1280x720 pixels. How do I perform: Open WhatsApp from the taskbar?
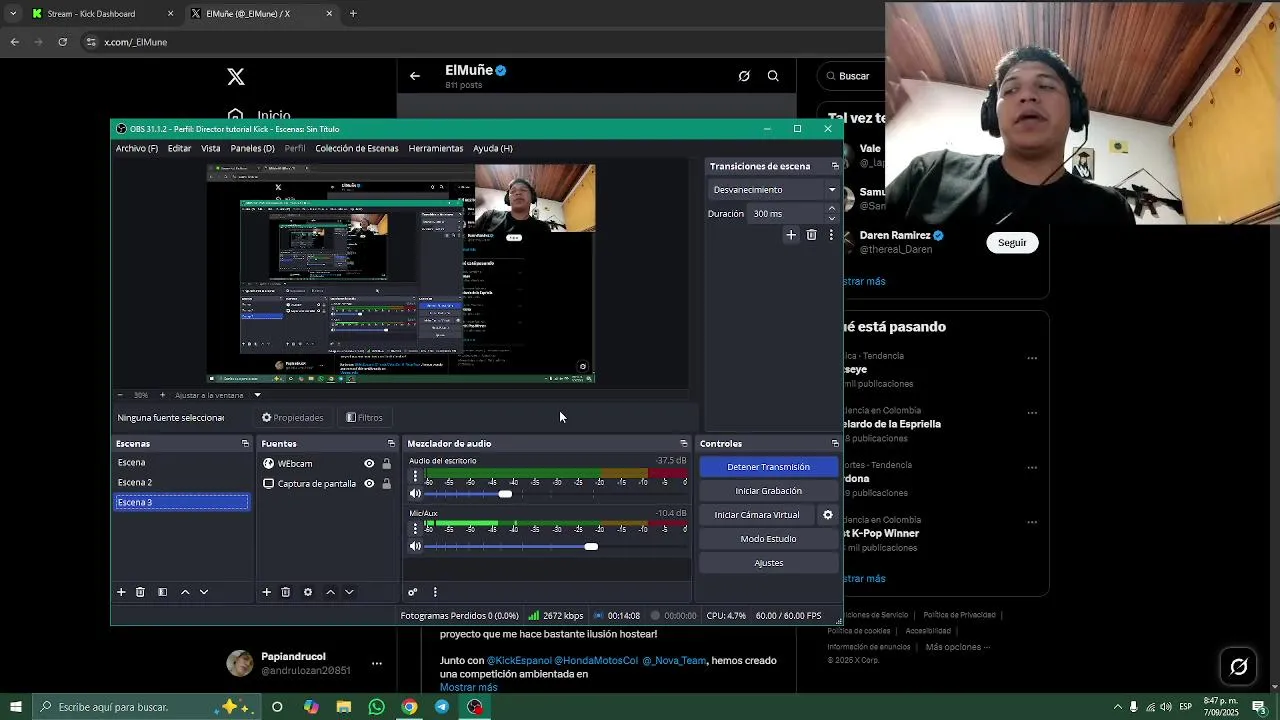[x=376, y=707]
